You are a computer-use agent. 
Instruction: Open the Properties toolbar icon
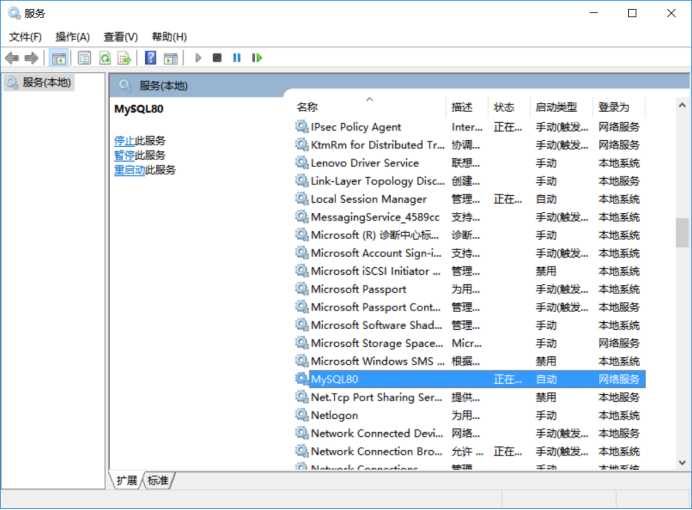tap(84, 58)
